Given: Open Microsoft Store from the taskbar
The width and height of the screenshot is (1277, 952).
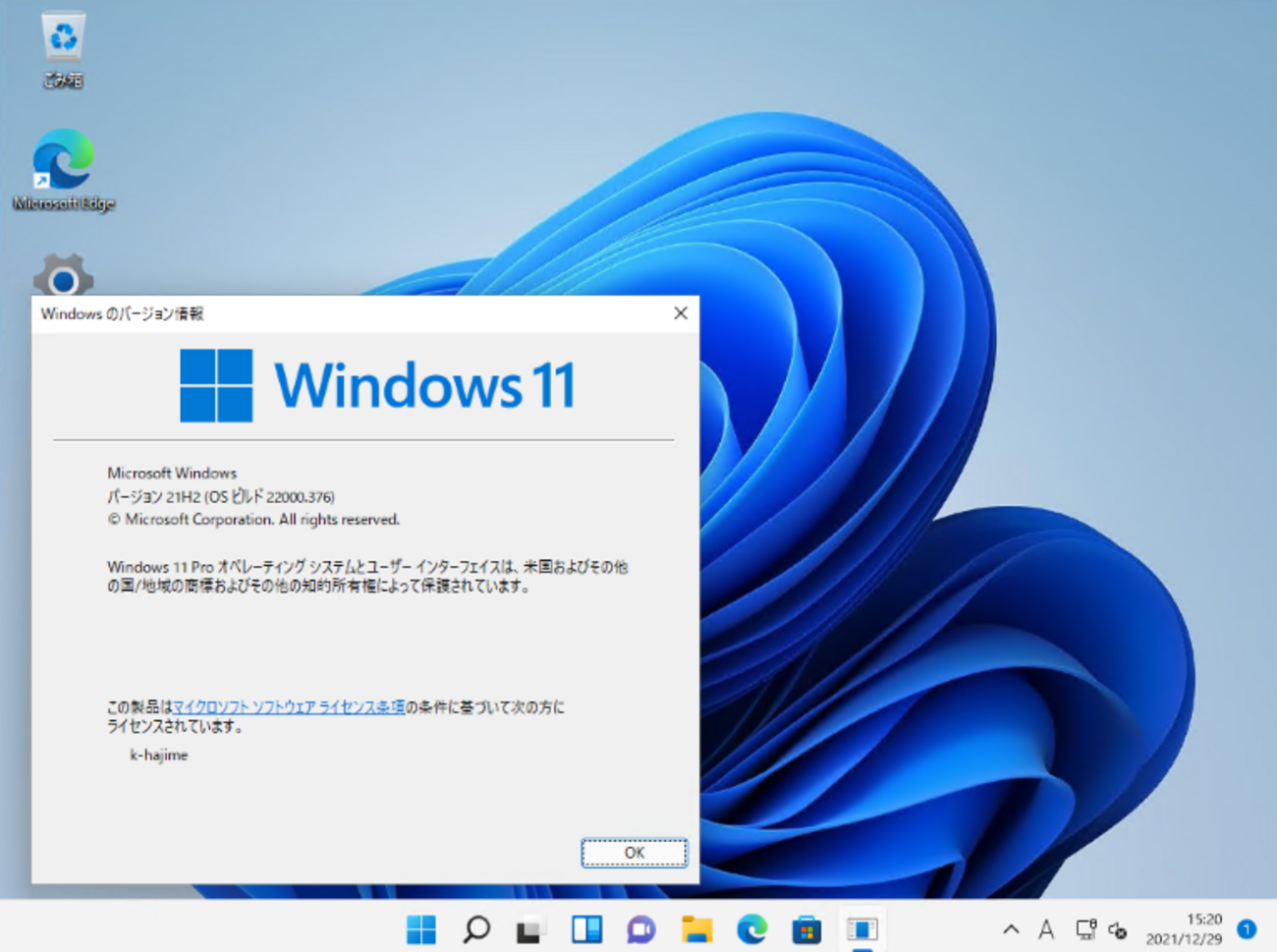Looking at the screenshot, I should pos(806,928).
